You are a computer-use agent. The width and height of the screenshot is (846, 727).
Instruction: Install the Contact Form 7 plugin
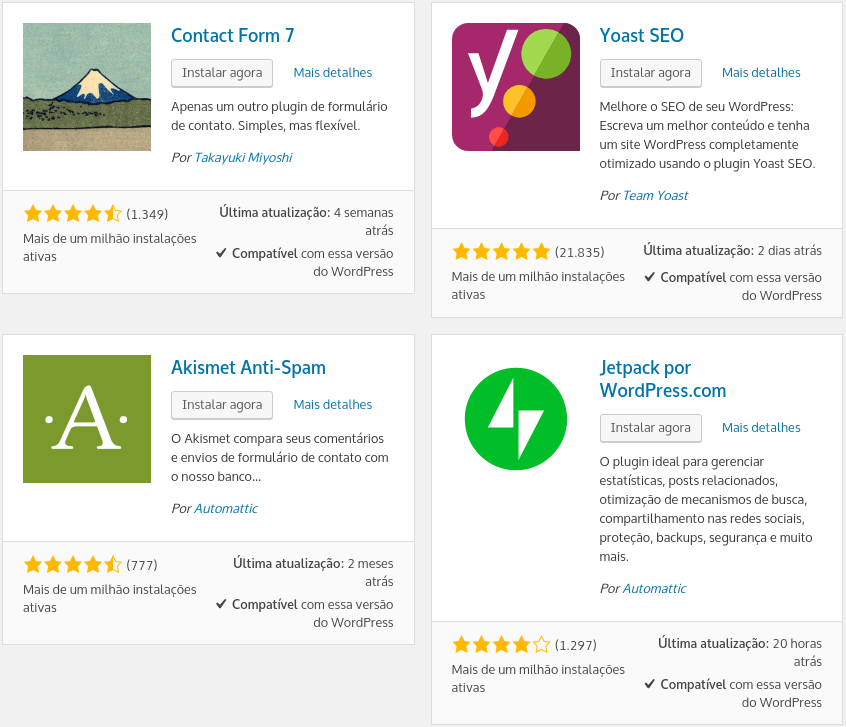221,73
